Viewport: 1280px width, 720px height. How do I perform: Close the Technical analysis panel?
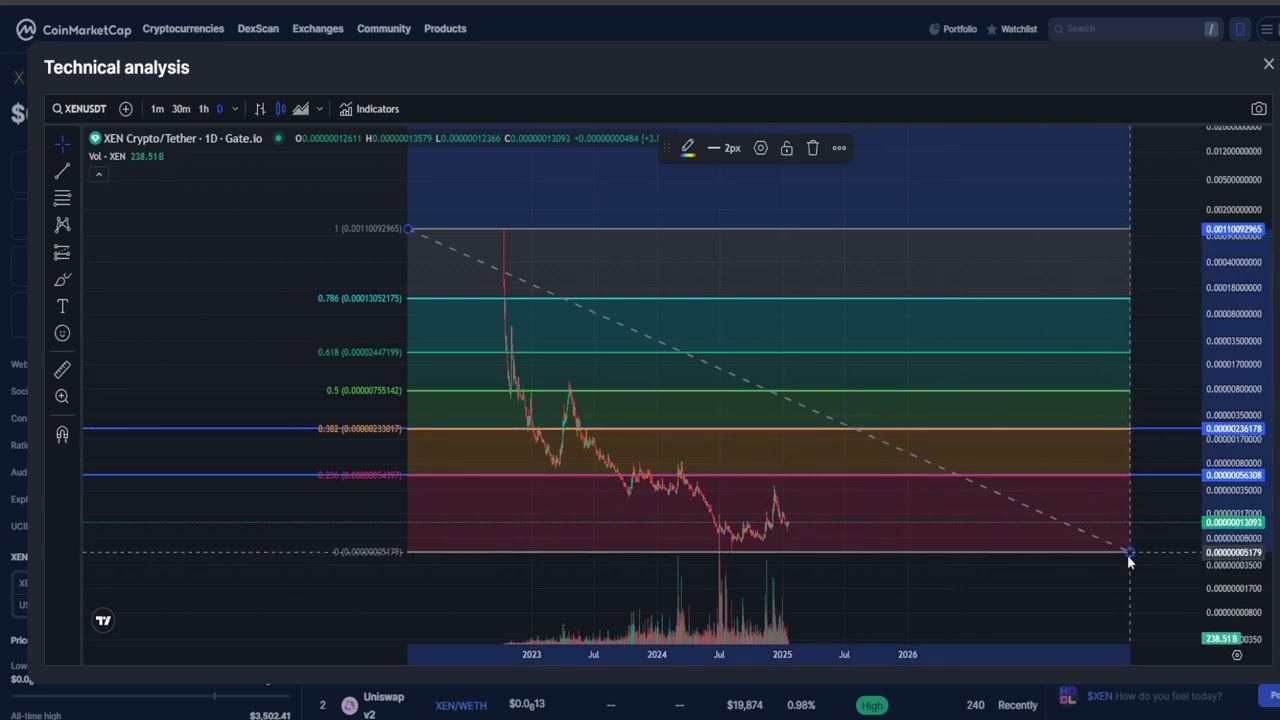pyautogui.click(x=1268, y=64)
